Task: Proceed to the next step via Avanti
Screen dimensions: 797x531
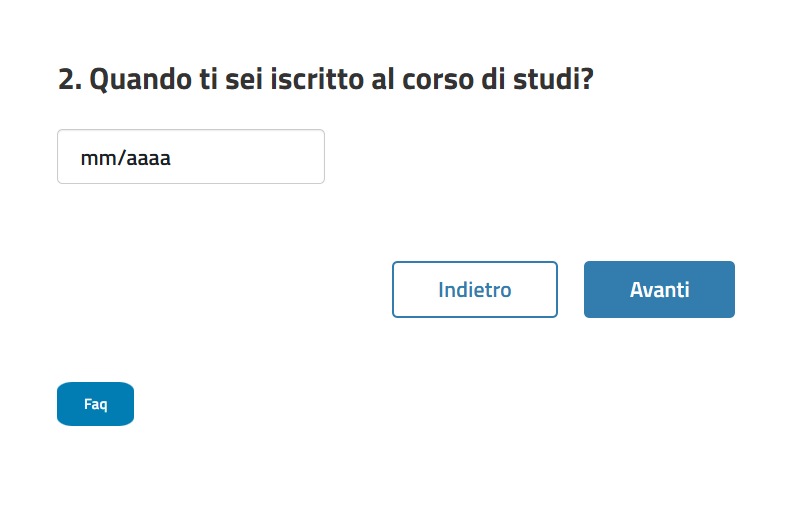Action: pos(659,290)
